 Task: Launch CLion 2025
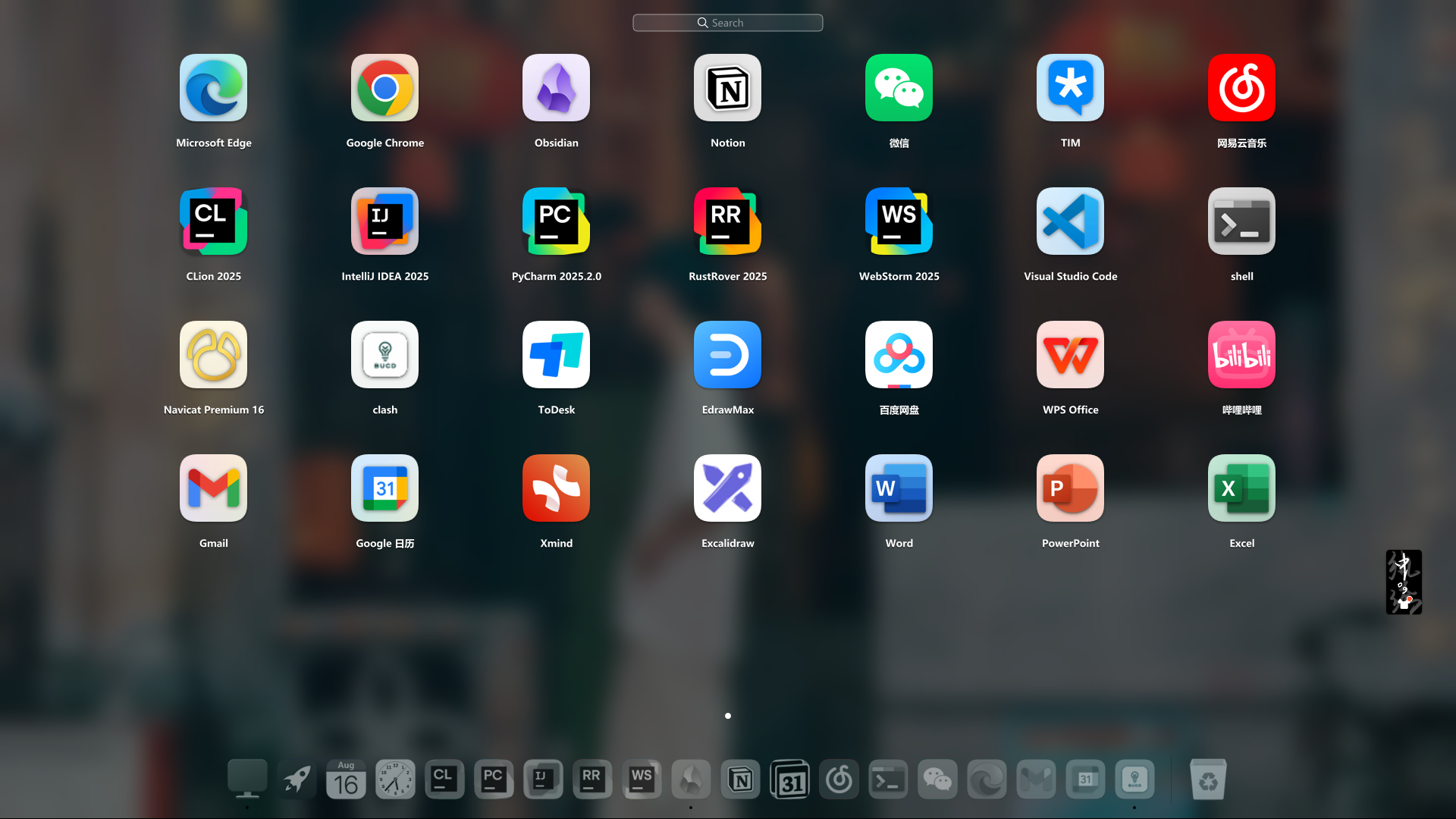[213, 221]
